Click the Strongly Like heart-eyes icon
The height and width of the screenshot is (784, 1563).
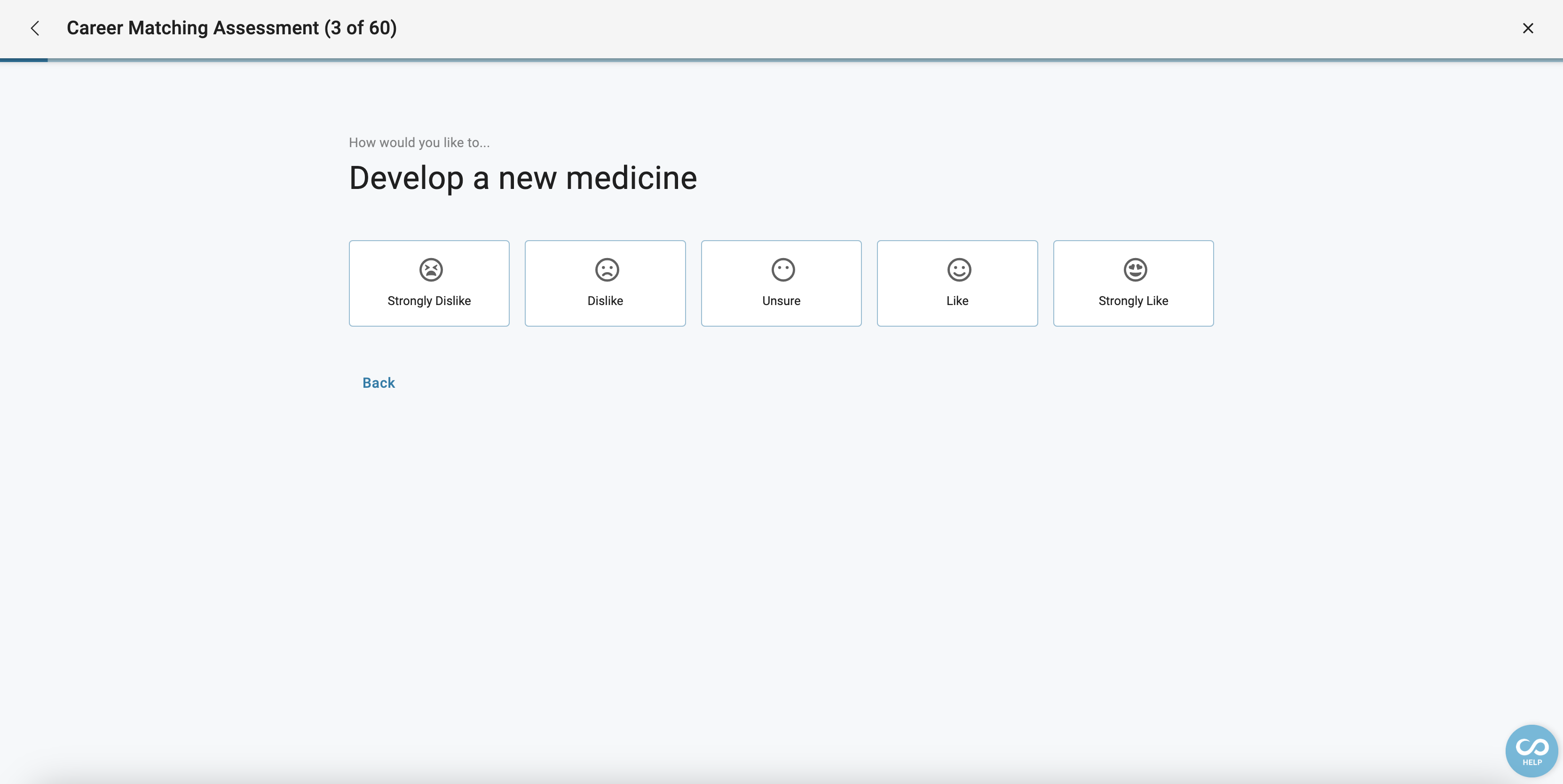[x=1135, y=270]
